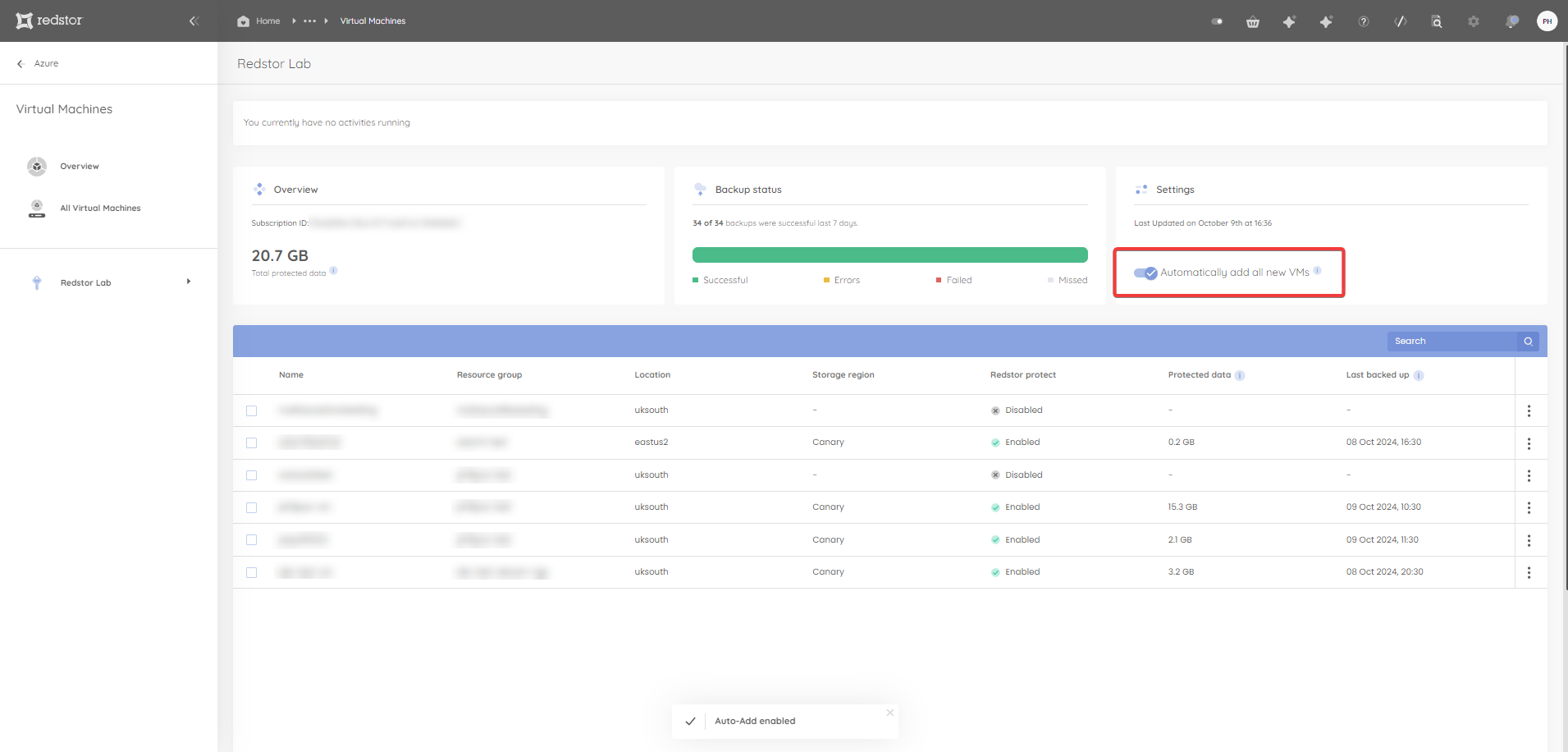This screenshot has width=1568, height=752.
Task: Open the shopping basket icon
Action: point(1253,22)
